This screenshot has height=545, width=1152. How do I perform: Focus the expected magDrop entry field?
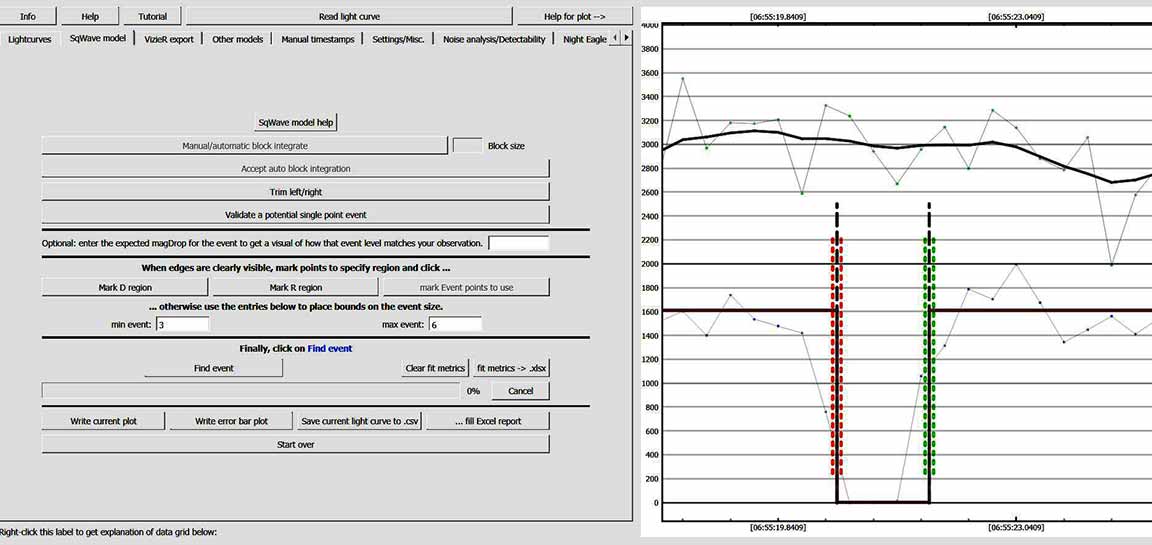point(518,243)
